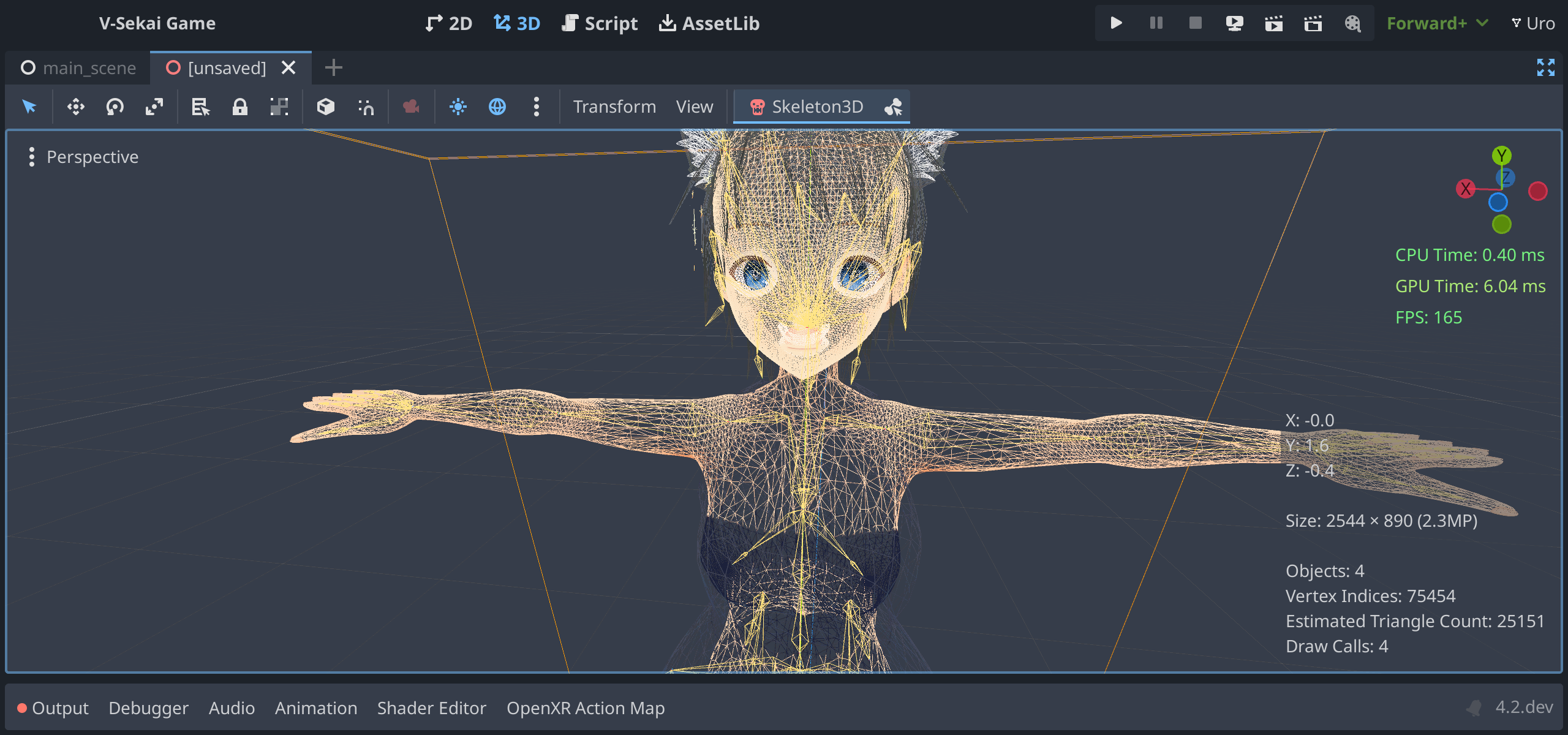Image resolution: width=1568 pixels, height=735 pixels.
Task: Switch to the main_scene tab
Action: [89, 67]
